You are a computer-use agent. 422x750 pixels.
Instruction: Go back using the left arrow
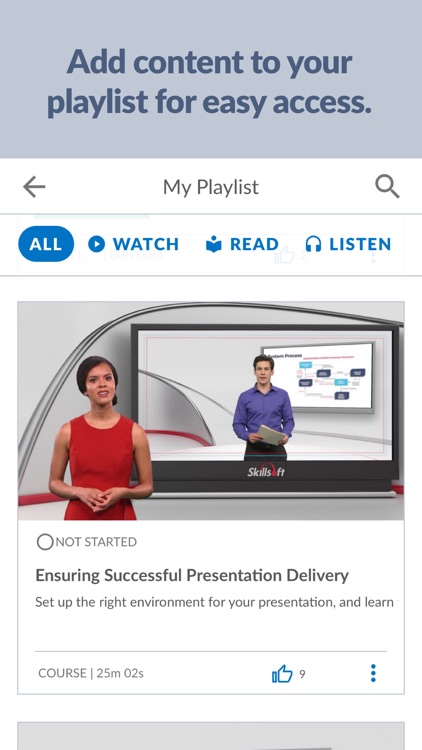(34, 187)
